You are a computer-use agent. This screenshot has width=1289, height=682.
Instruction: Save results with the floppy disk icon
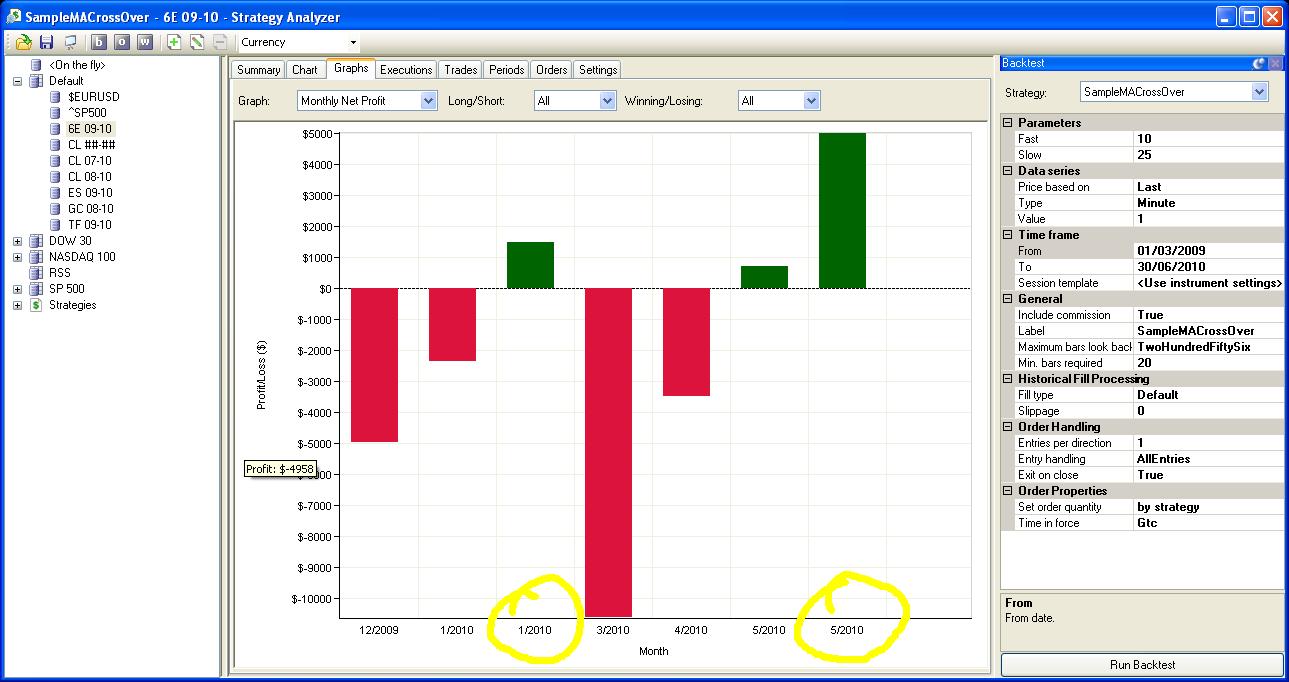coord(46,42)
